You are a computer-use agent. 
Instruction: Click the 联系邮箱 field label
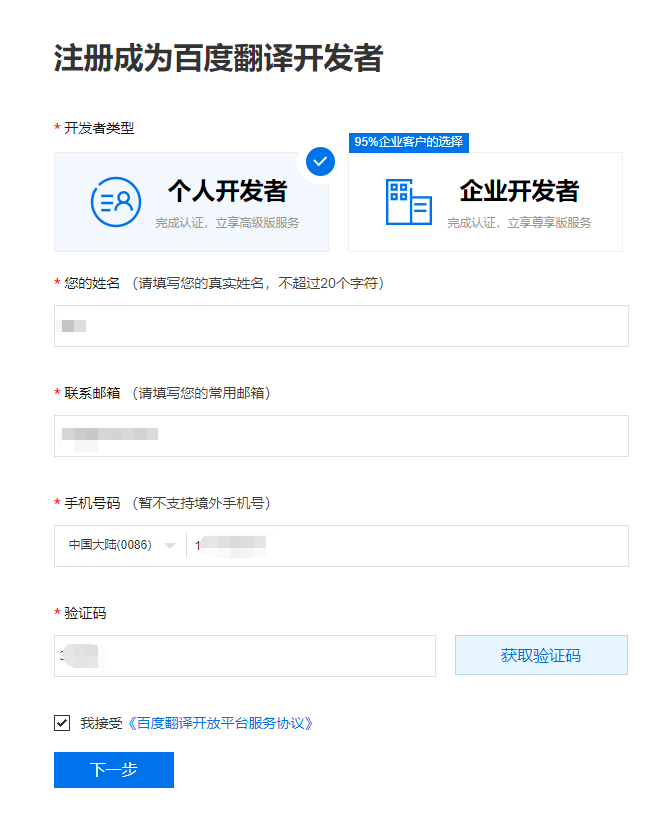(92, 393)
